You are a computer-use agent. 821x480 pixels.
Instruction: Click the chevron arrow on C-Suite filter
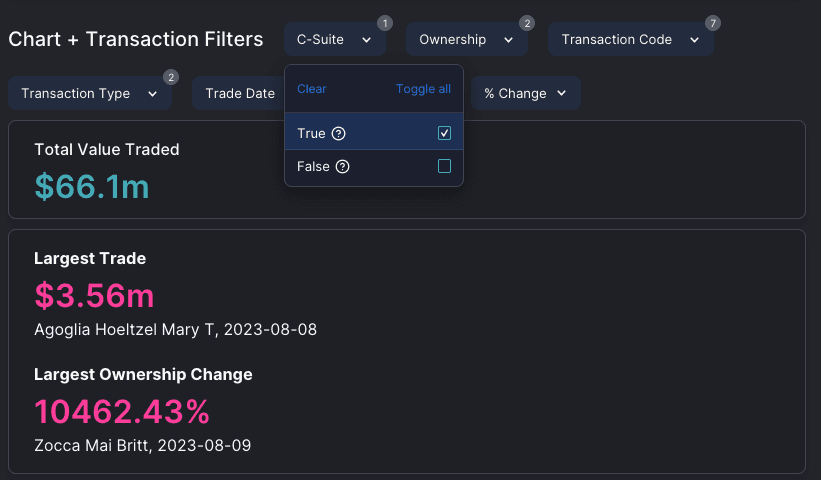click(367, 40)
